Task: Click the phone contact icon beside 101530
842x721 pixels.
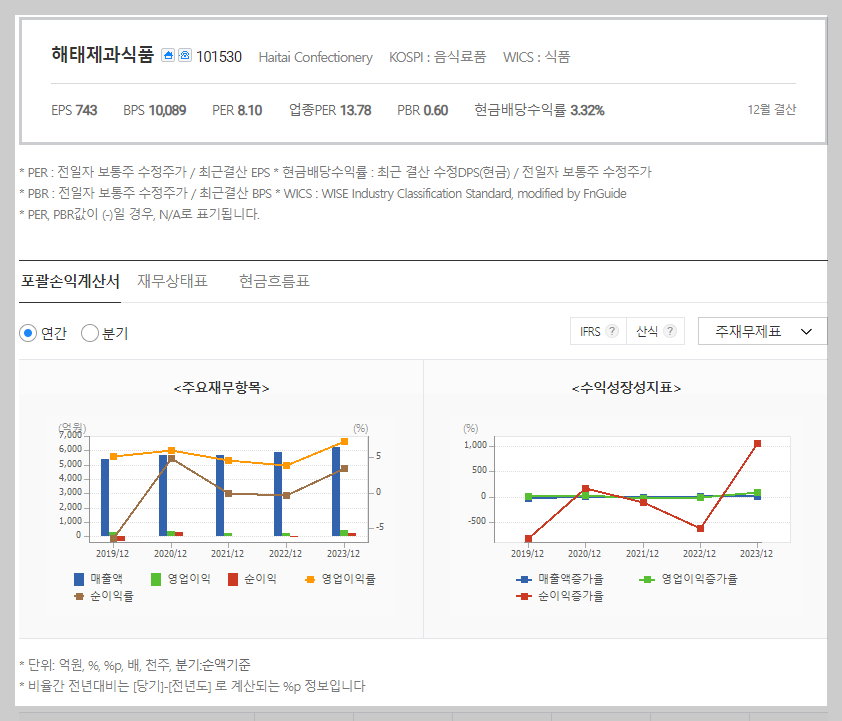Action: (x=185, y=55)
